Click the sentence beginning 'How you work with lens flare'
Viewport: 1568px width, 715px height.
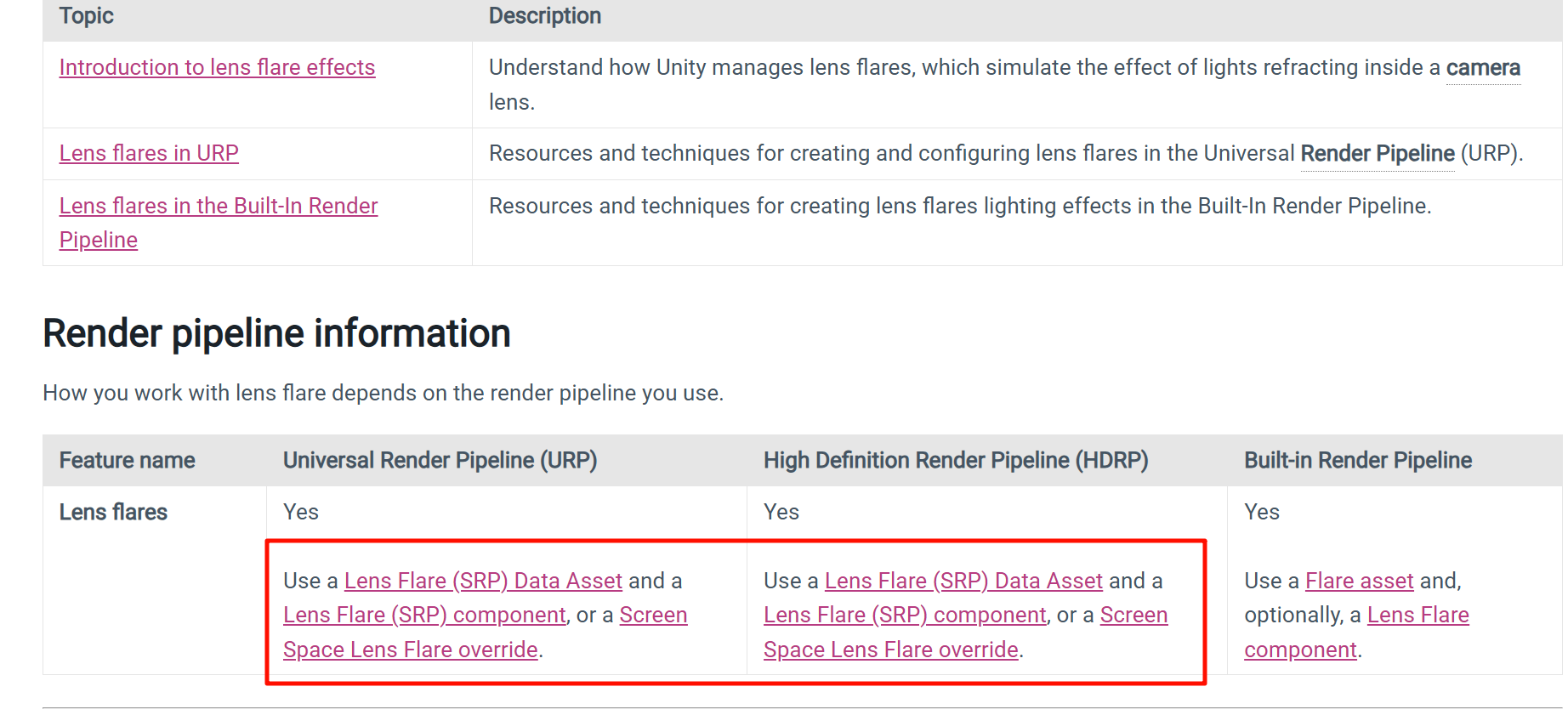tap(383, 393)
